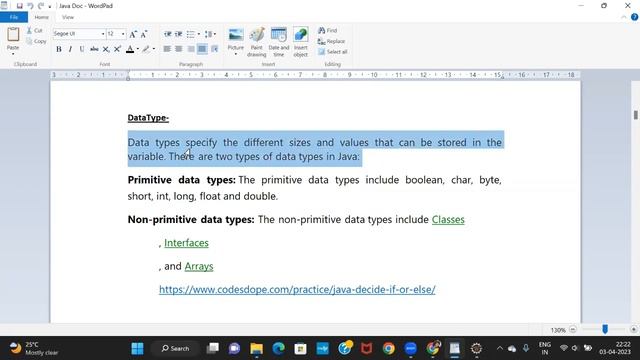Copy the selected text

[x=36, y=41]
